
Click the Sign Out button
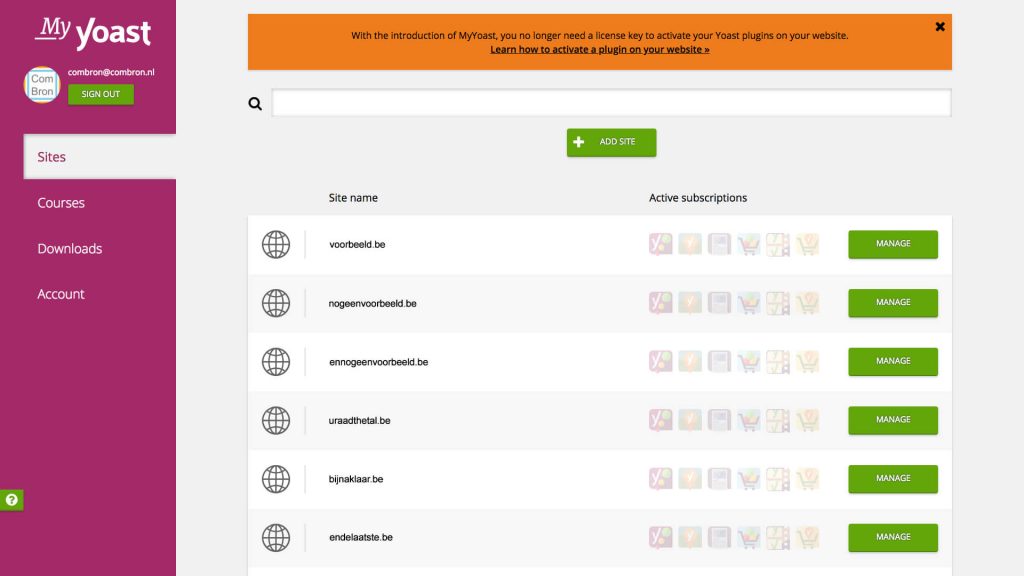coord(101,94)
